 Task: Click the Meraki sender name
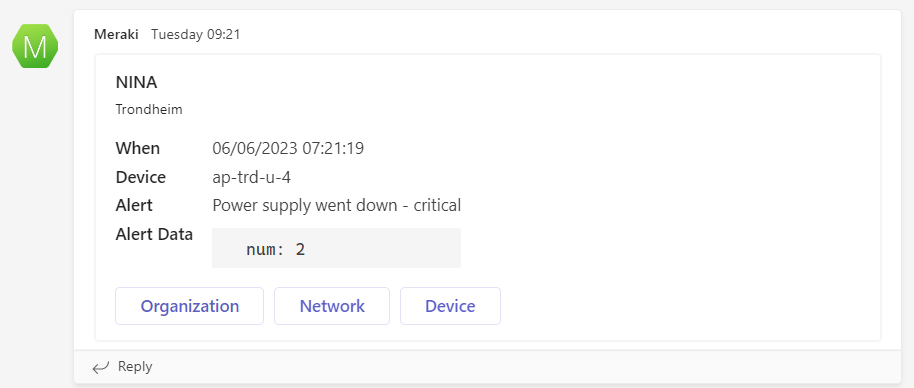coord(116,34)
